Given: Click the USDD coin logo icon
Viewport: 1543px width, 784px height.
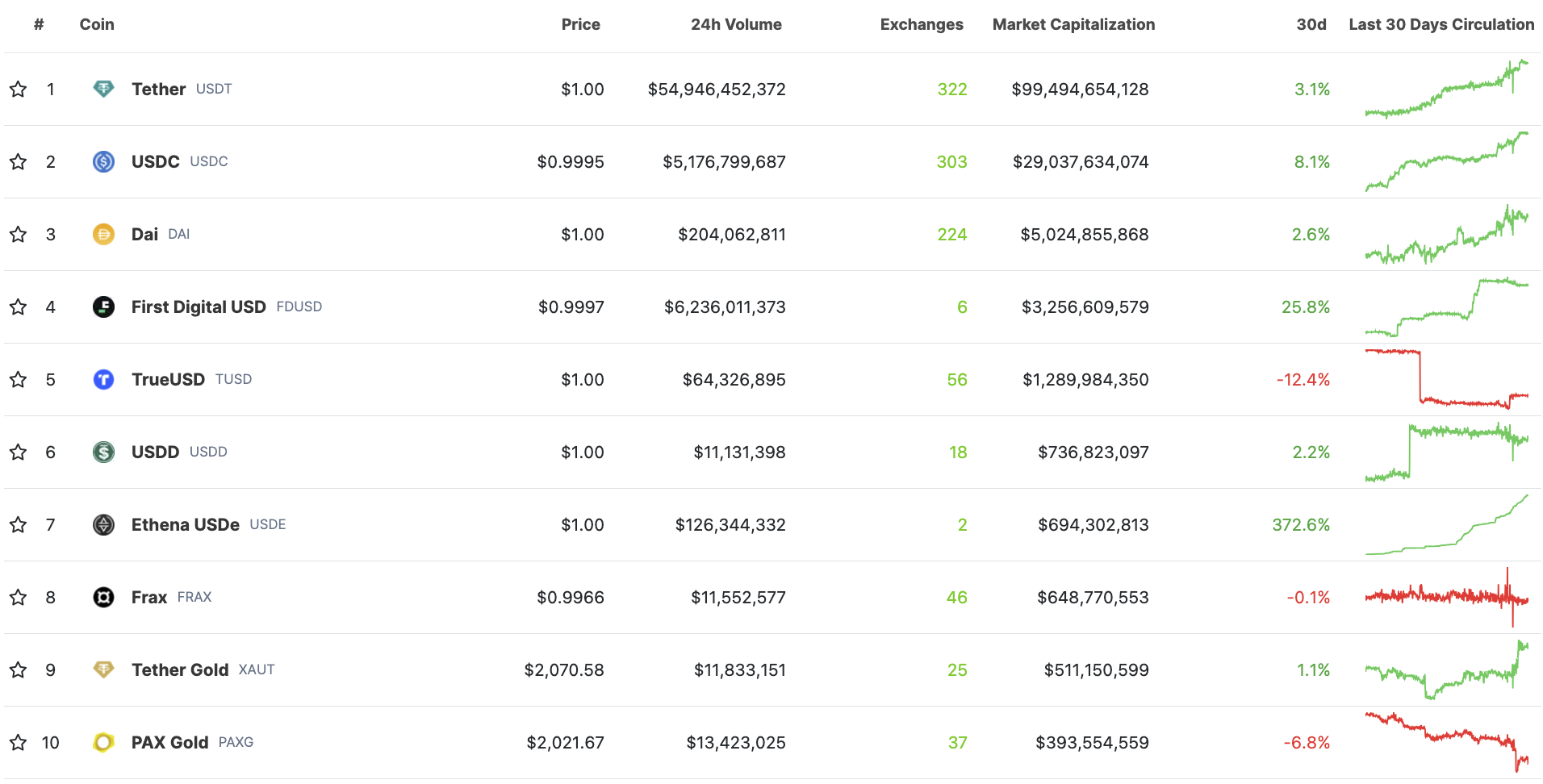Looking at the screenshot, I should 103,452.
